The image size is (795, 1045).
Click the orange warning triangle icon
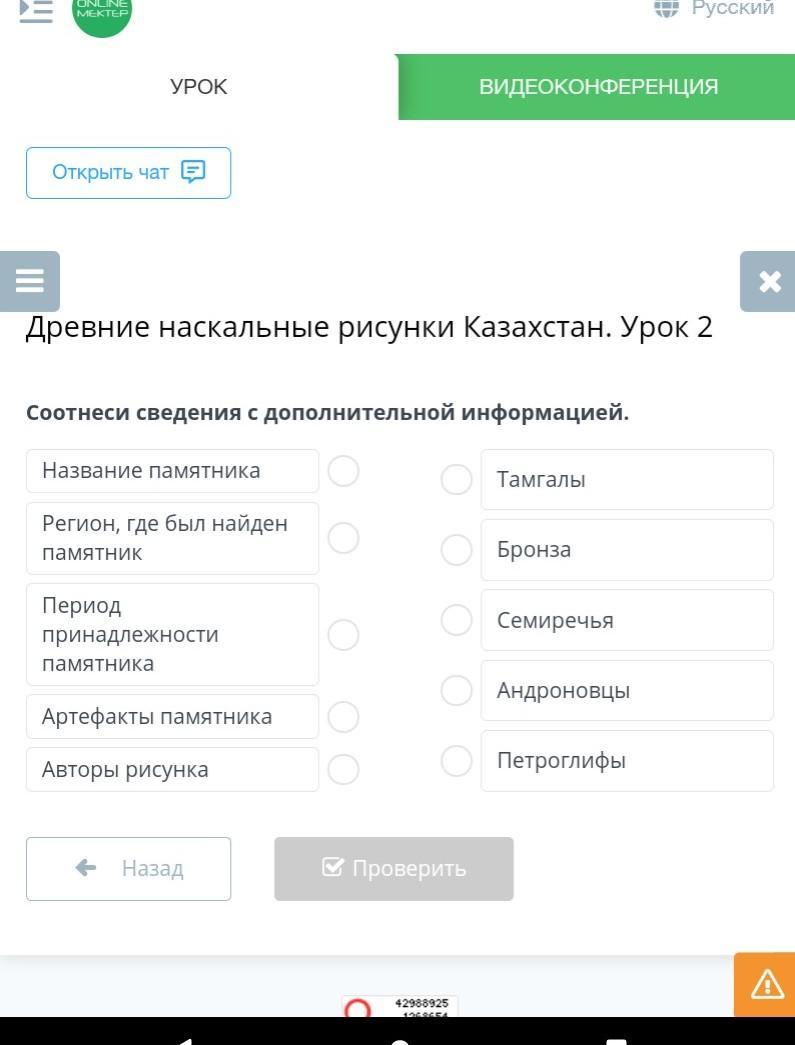[x=766, y=985]
